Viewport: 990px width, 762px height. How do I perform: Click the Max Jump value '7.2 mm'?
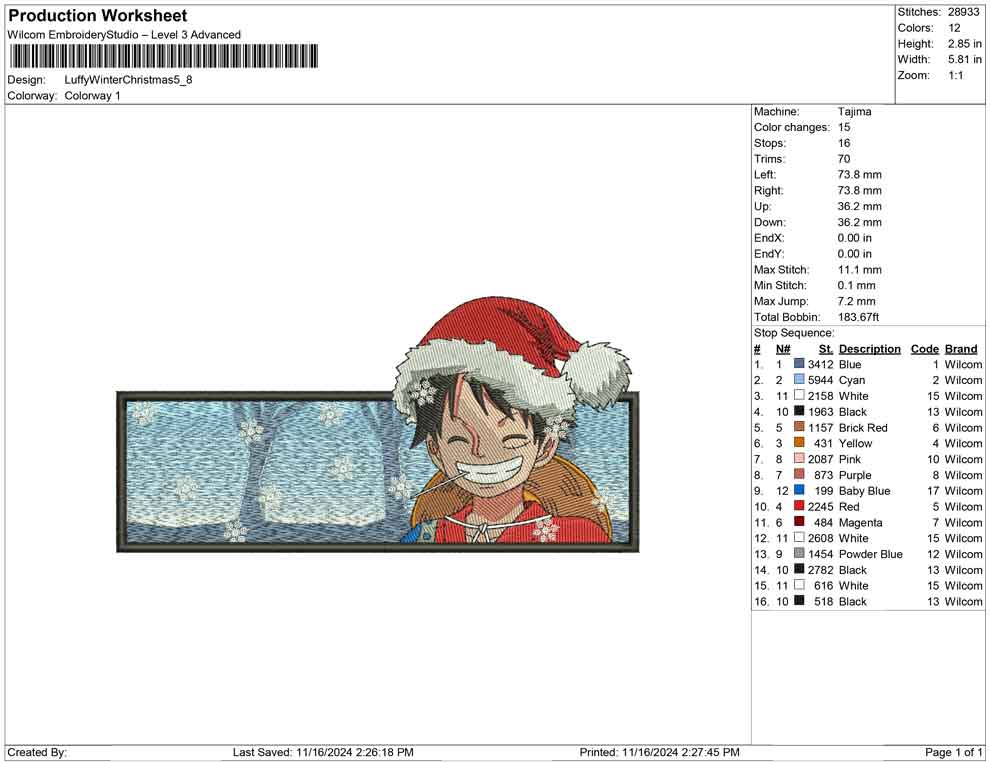coord(857,301)
